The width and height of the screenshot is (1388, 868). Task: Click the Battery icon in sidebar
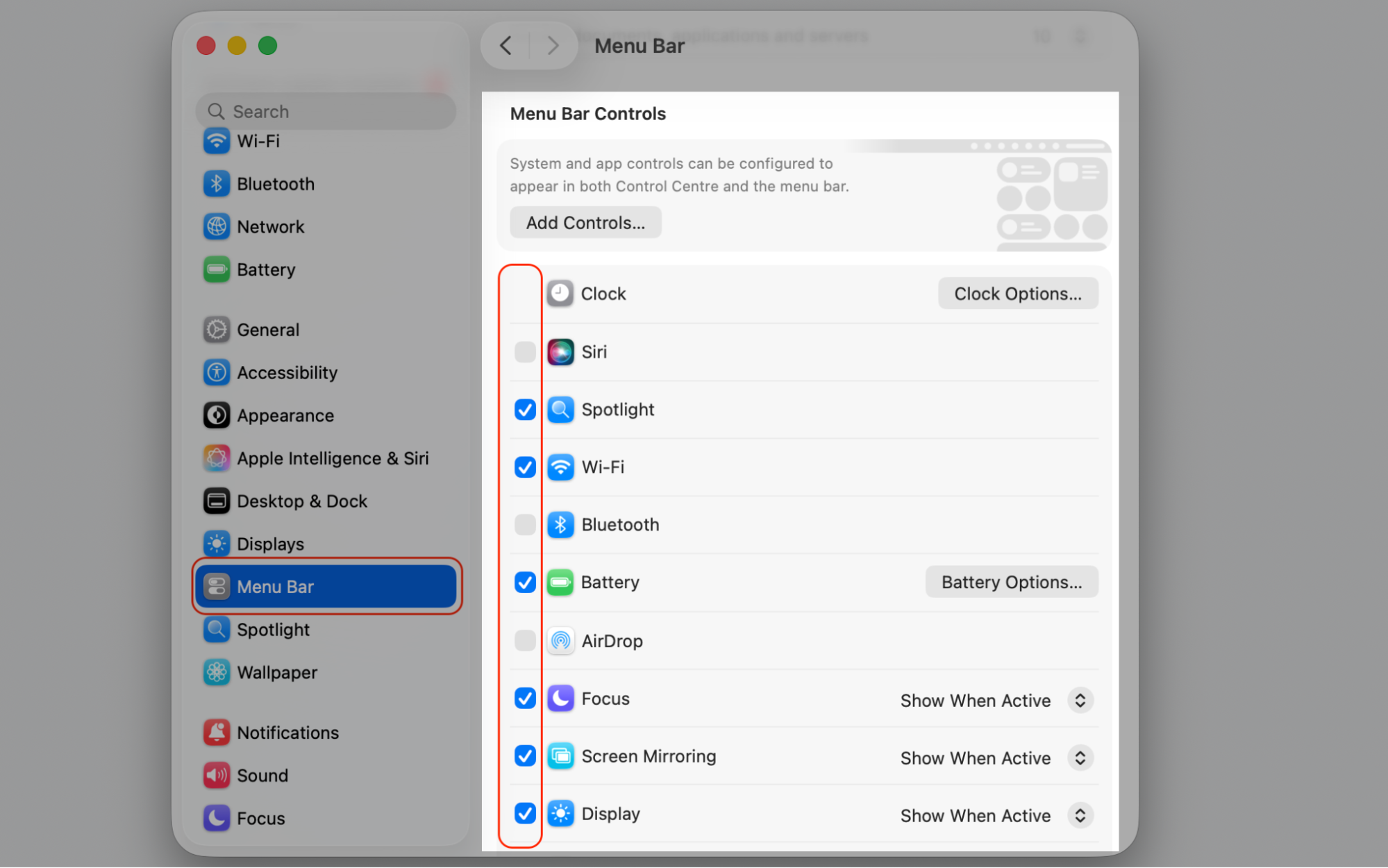217,269
